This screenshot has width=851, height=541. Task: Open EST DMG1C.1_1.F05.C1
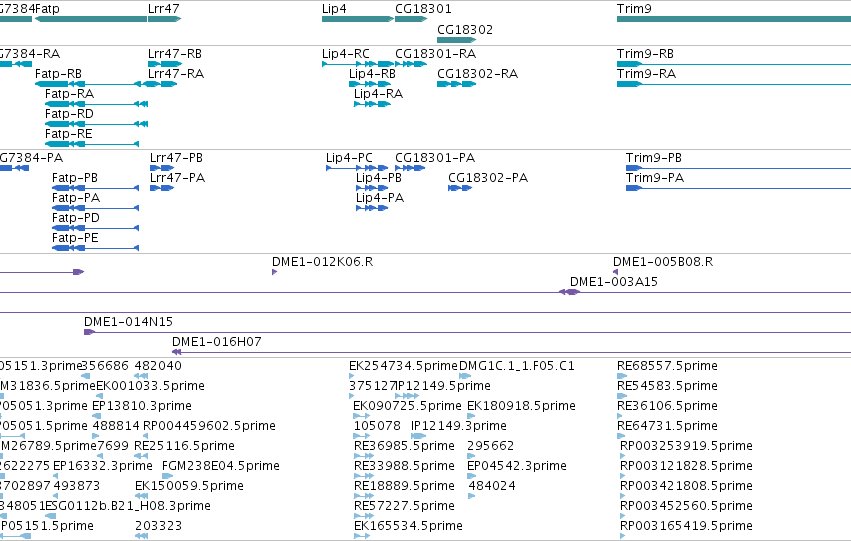pos(517,366)
